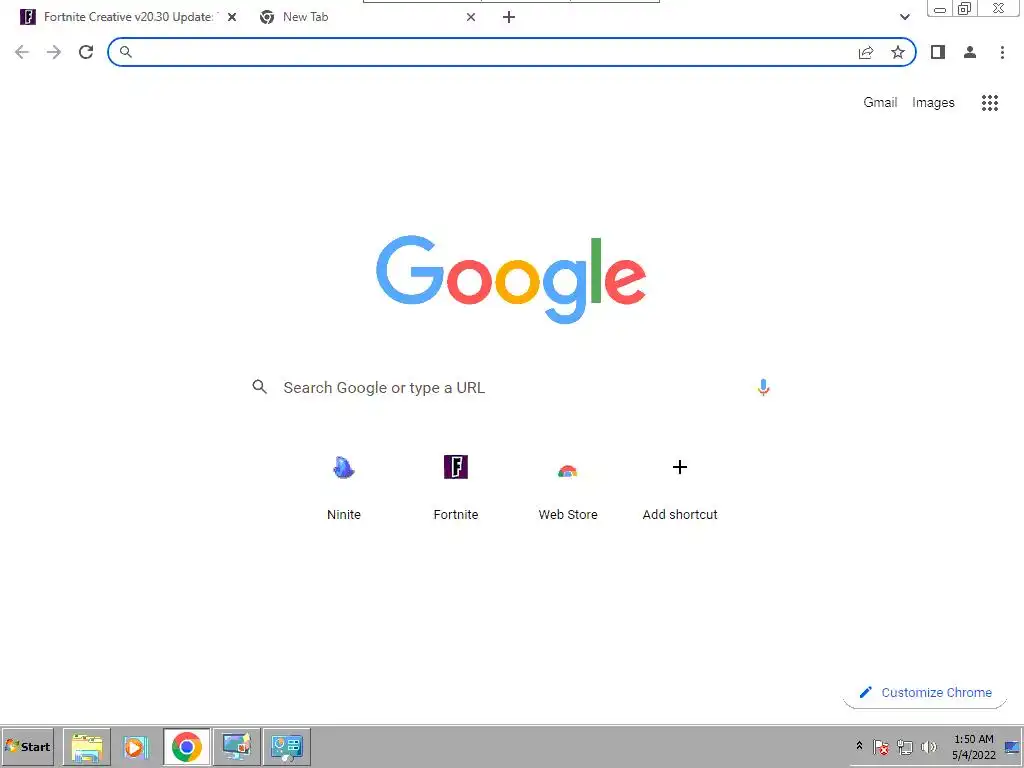Screen dimensions: 1024x768
Task: Bookmark this tab with the star
Action: tap(898, 52)
